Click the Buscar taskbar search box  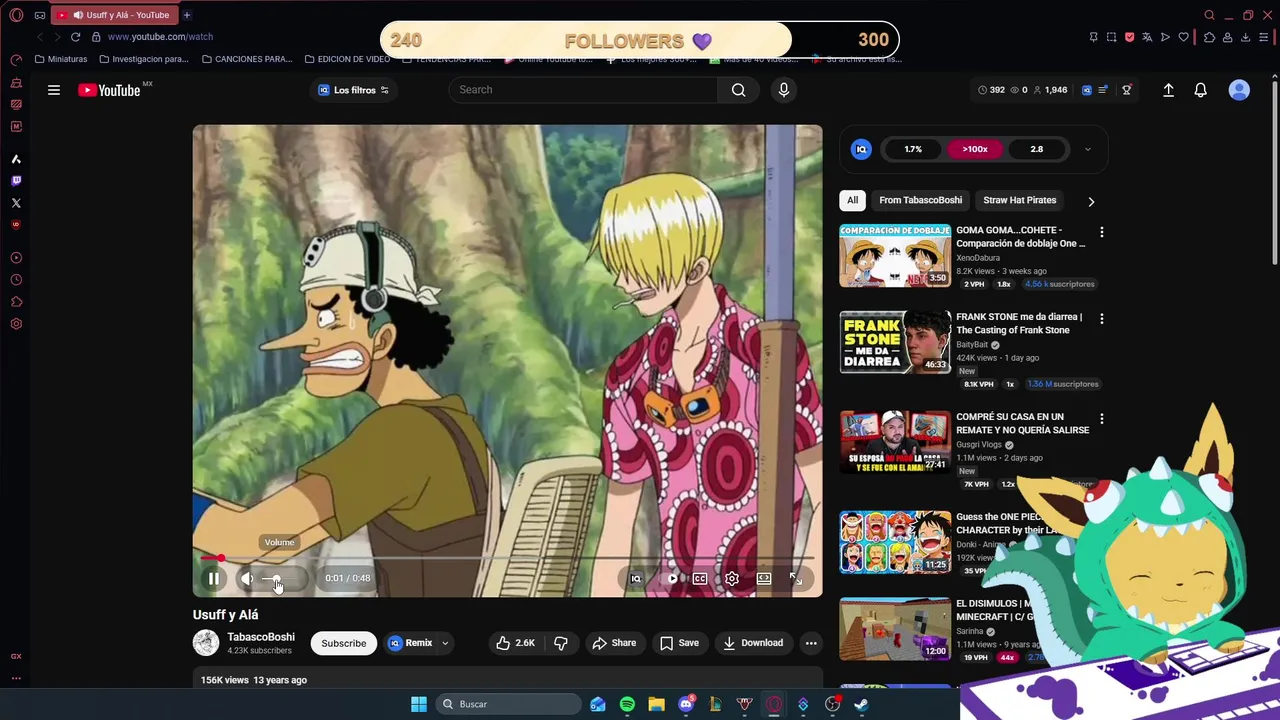(x=509, y=704)
